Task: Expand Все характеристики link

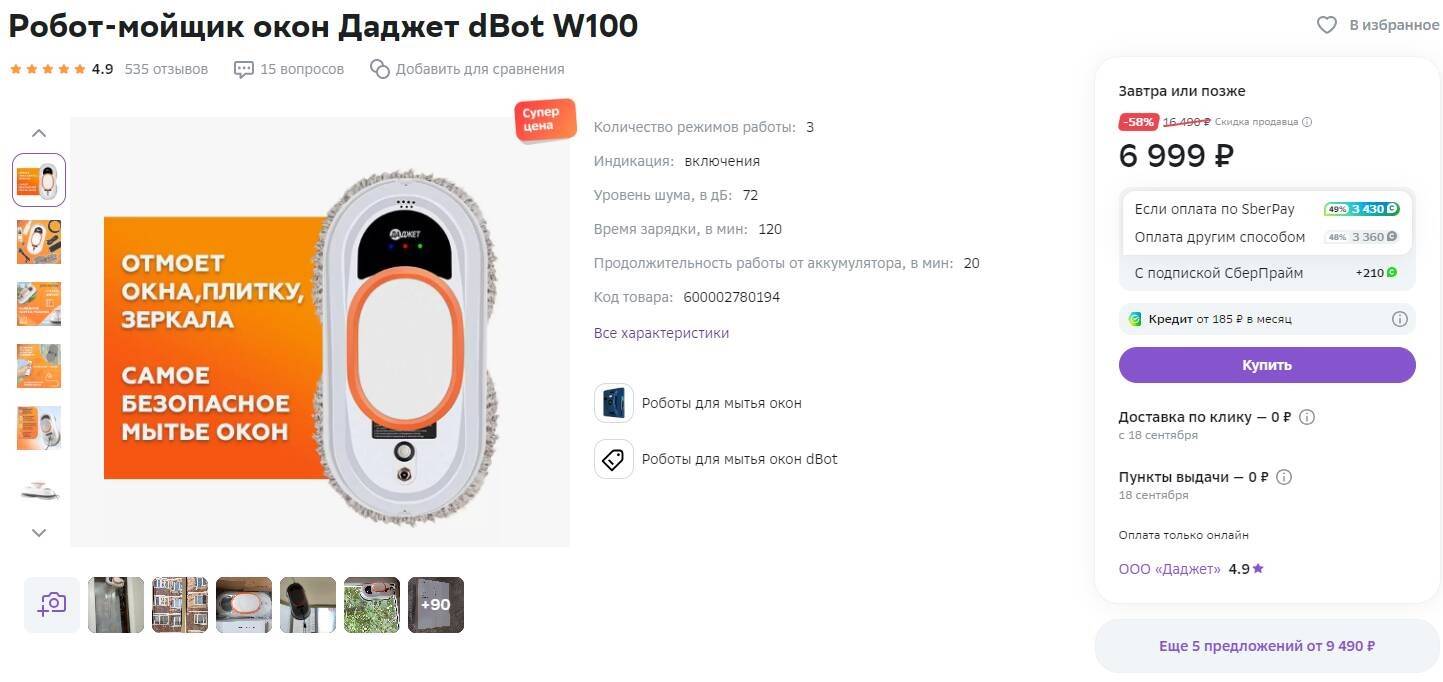Action: tap(661, 333)
